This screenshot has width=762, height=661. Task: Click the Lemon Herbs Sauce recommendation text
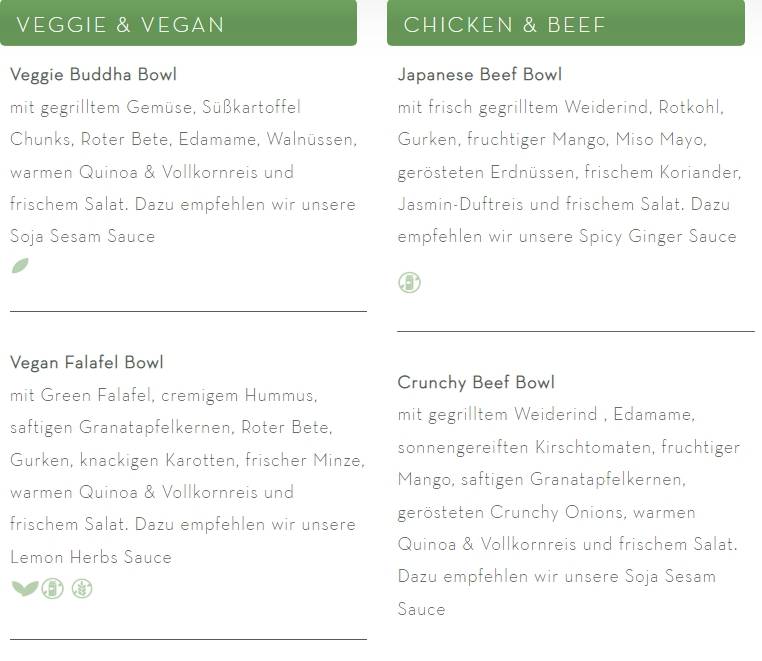(91, 557)
